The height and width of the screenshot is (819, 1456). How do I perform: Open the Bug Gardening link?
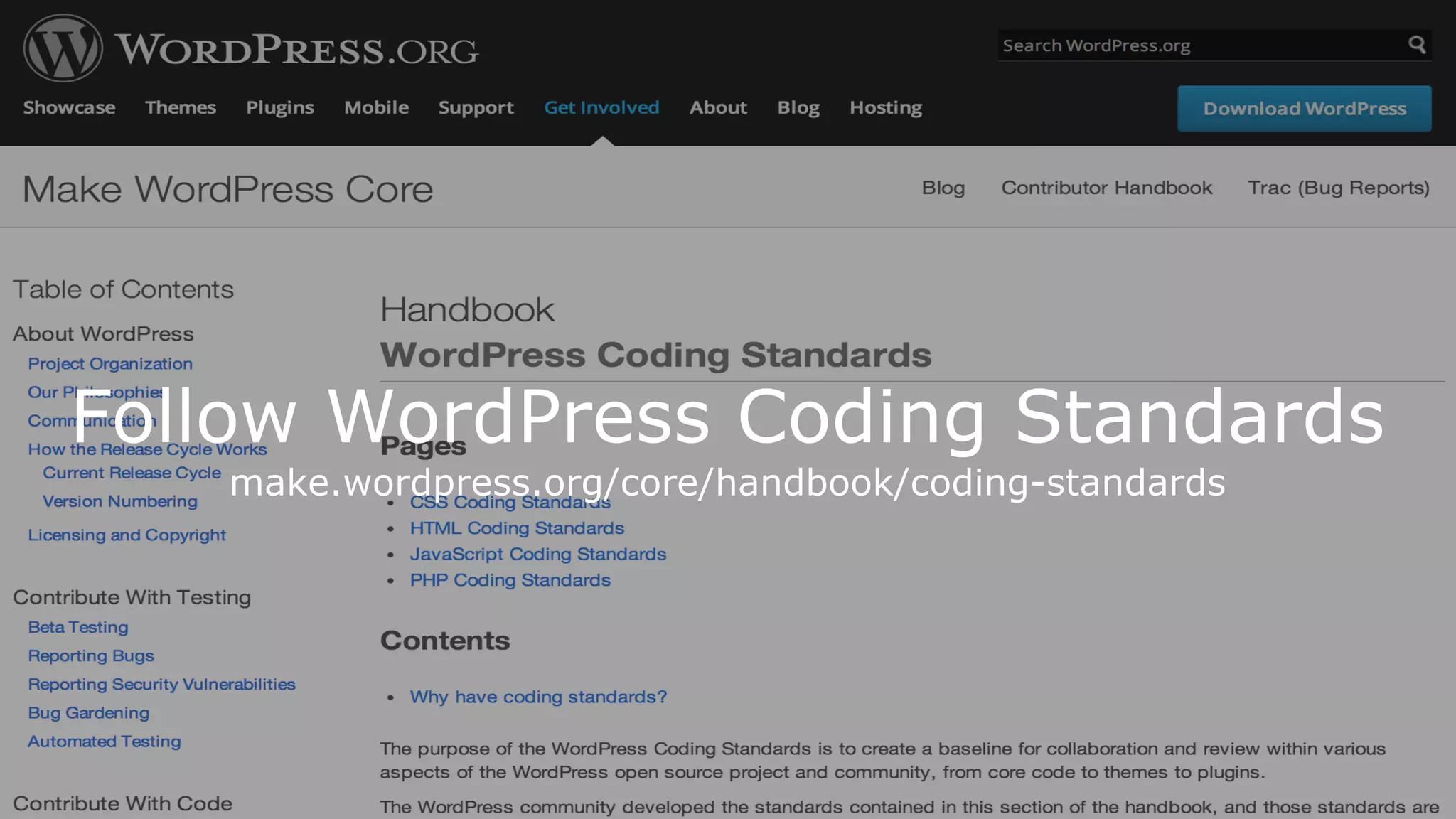(89, 712)
